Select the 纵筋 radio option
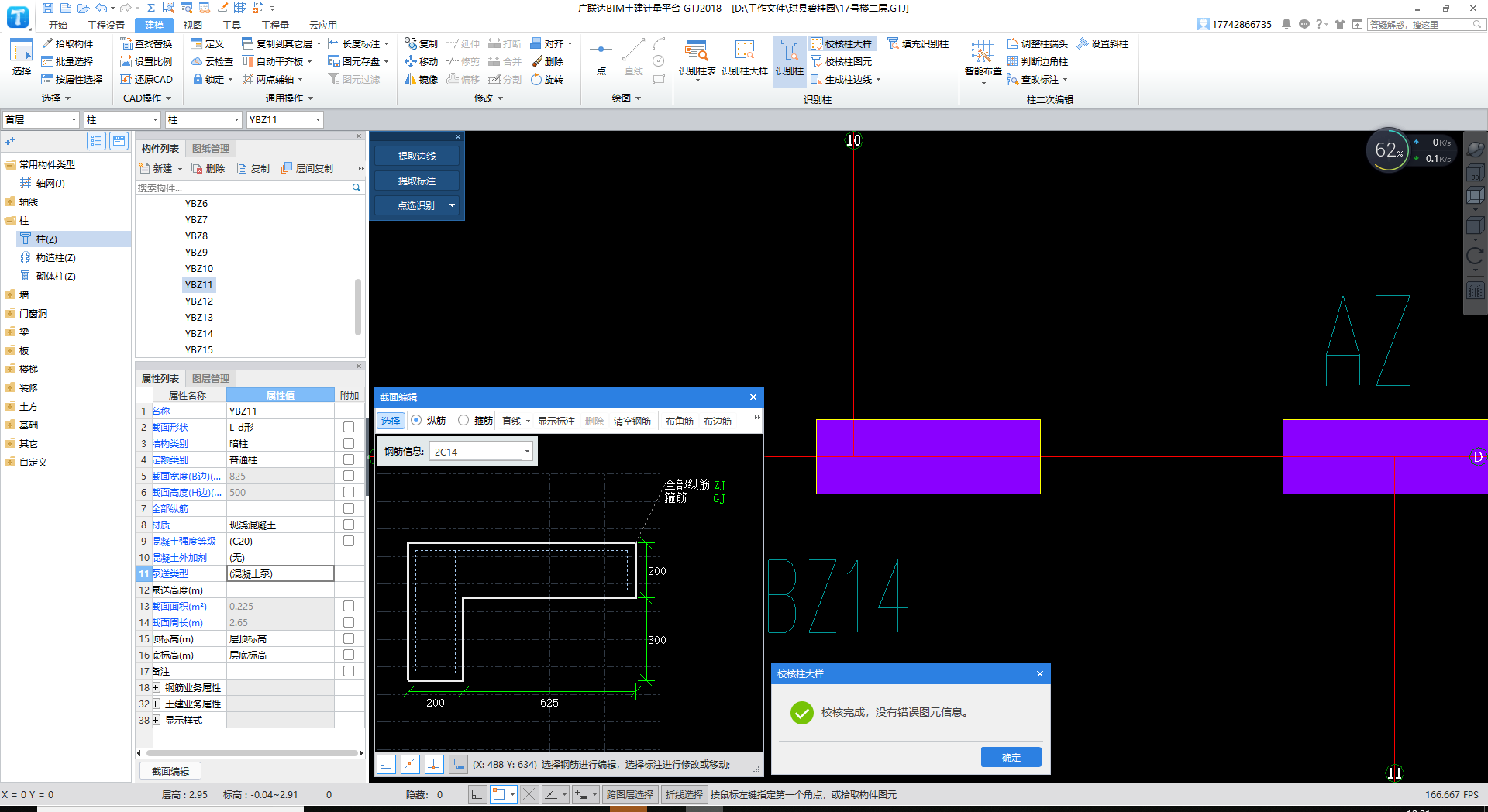 tap(416, 421)
